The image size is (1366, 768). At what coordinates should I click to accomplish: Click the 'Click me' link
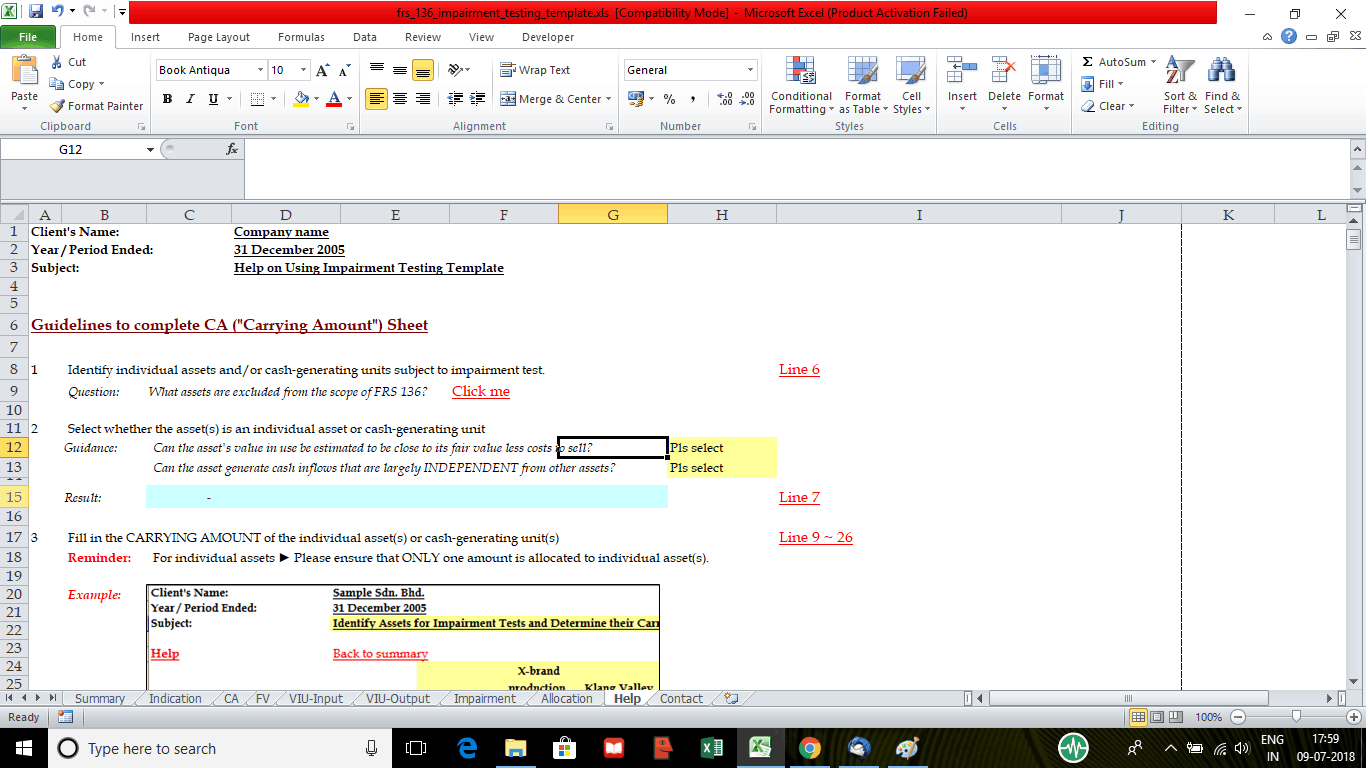point(481,391)
